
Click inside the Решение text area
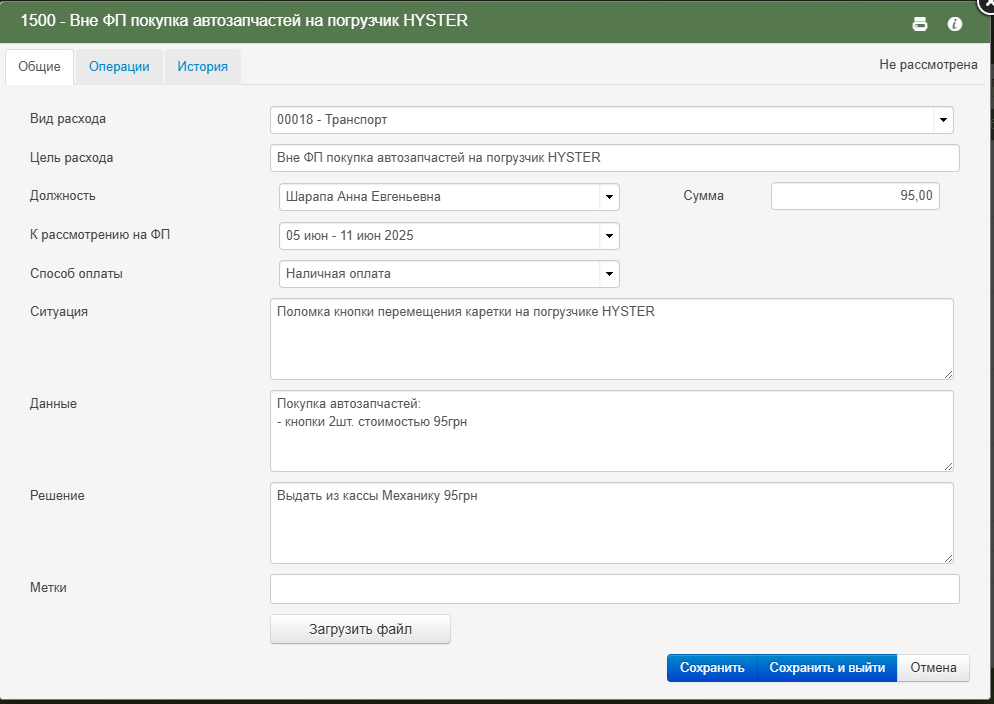(612, 523)
